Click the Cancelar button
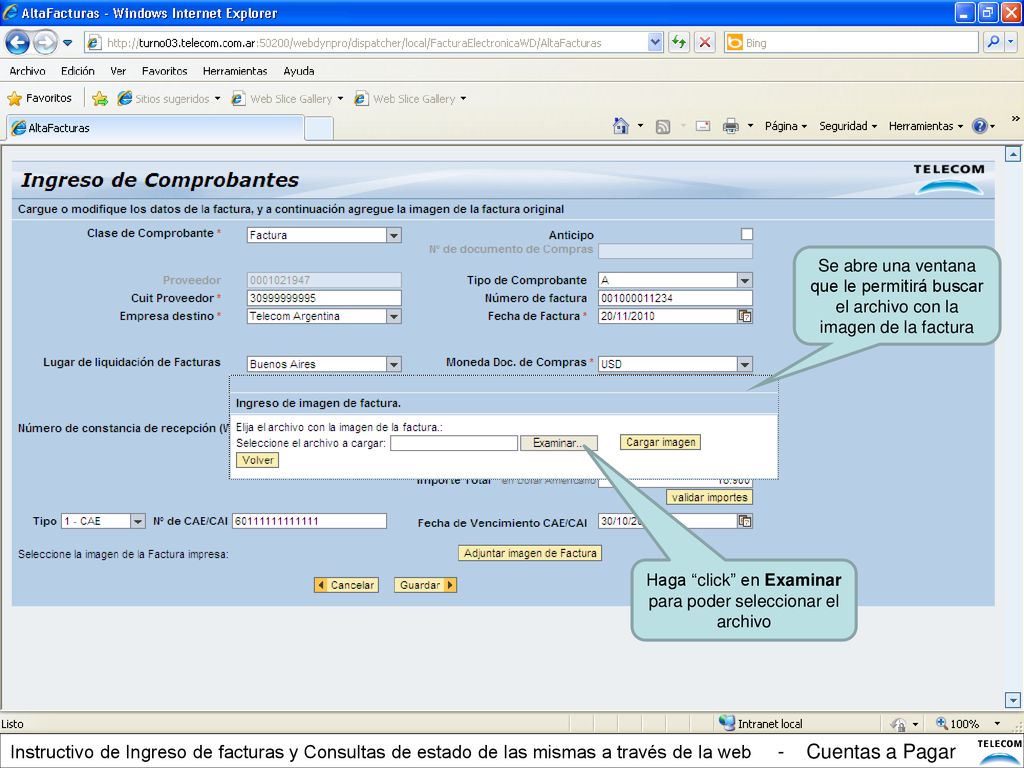1024x768 pixels. pyautogui.click(x=346, y=585)
